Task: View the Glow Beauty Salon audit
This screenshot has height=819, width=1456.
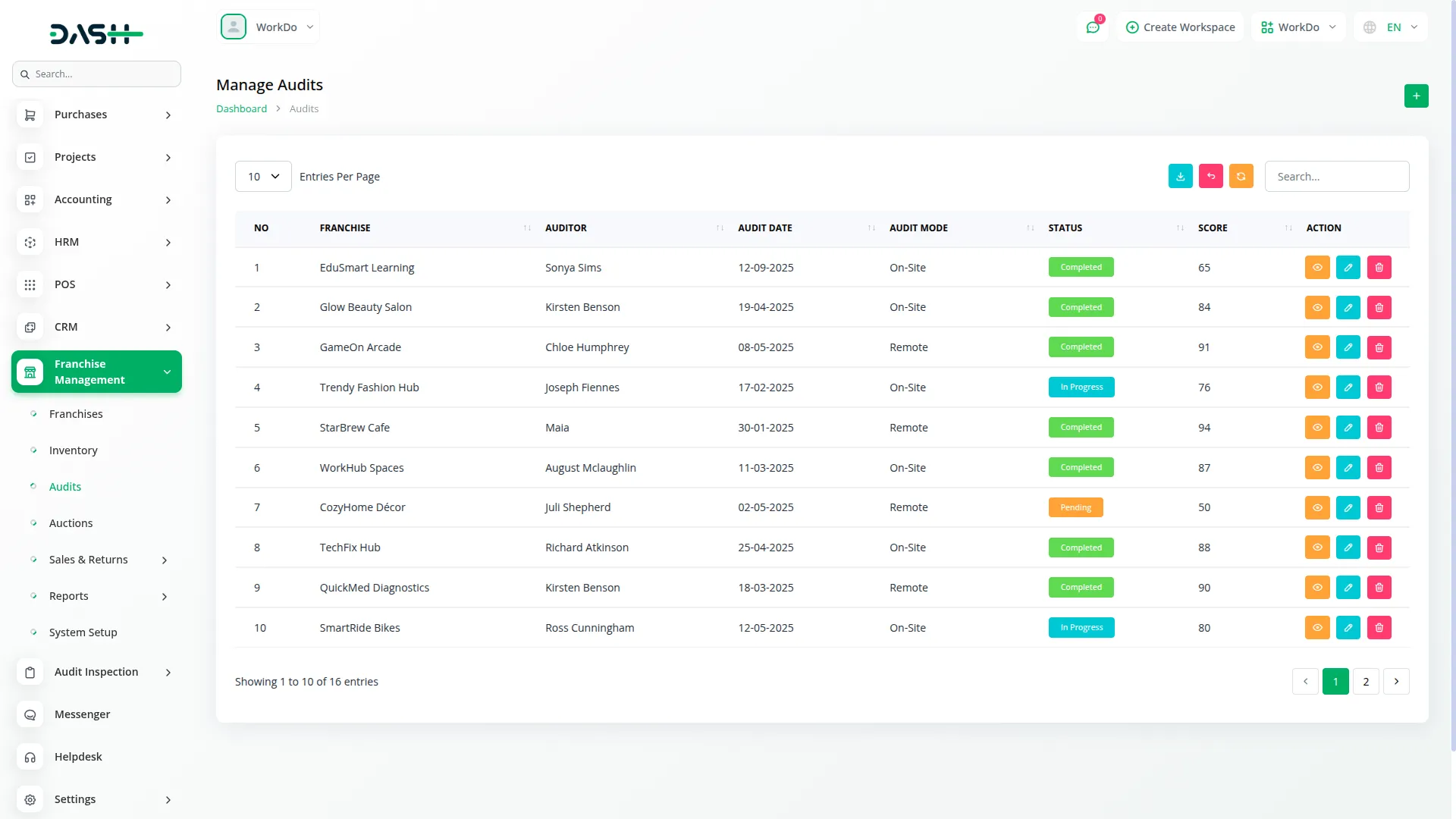Action: [1317, 307]
